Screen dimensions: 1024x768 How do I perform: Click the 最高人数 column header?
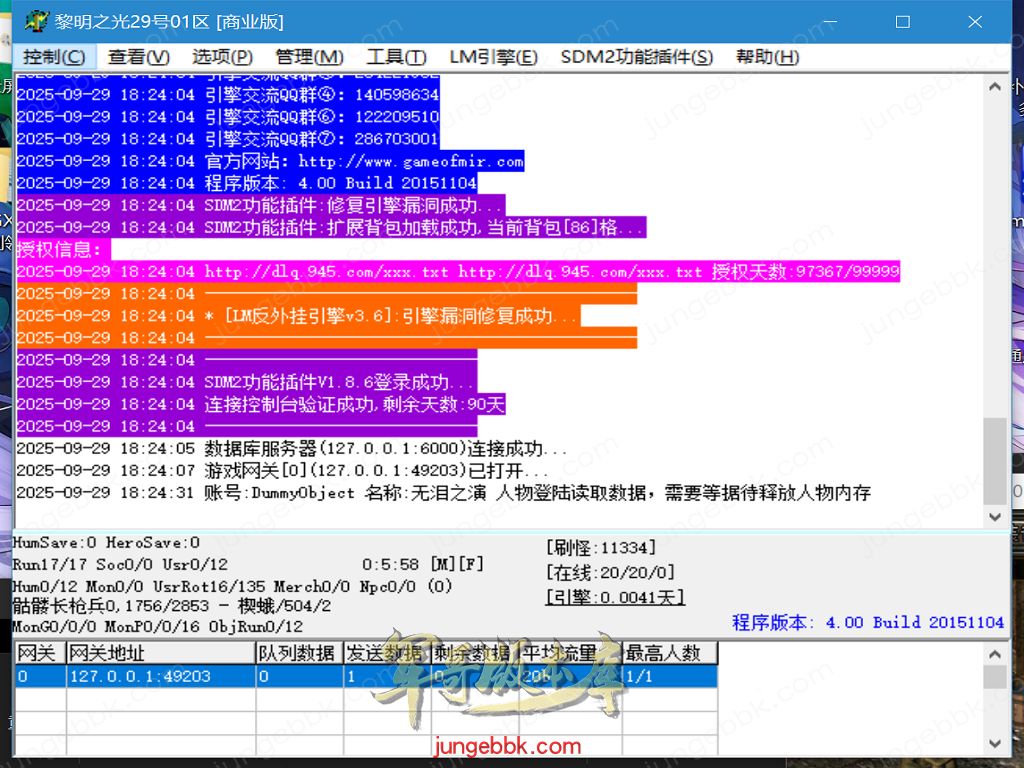pyautogui.click(x=669, y=654)
